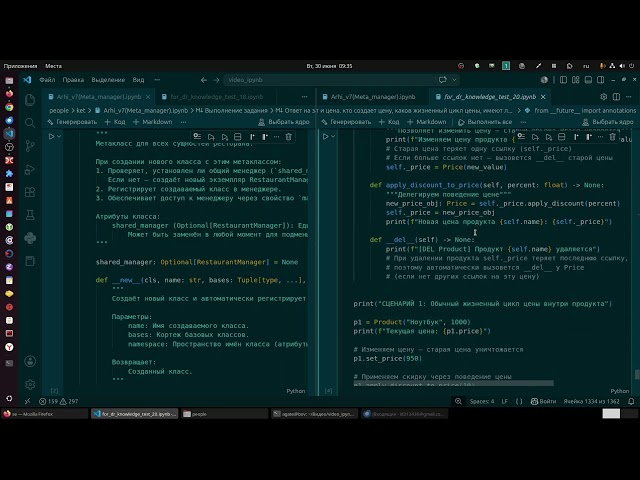The height and width of the screenshot is (480, 640).
Task: Click Выбрать ядро in the right notebook
Action: tap(608, 122)
